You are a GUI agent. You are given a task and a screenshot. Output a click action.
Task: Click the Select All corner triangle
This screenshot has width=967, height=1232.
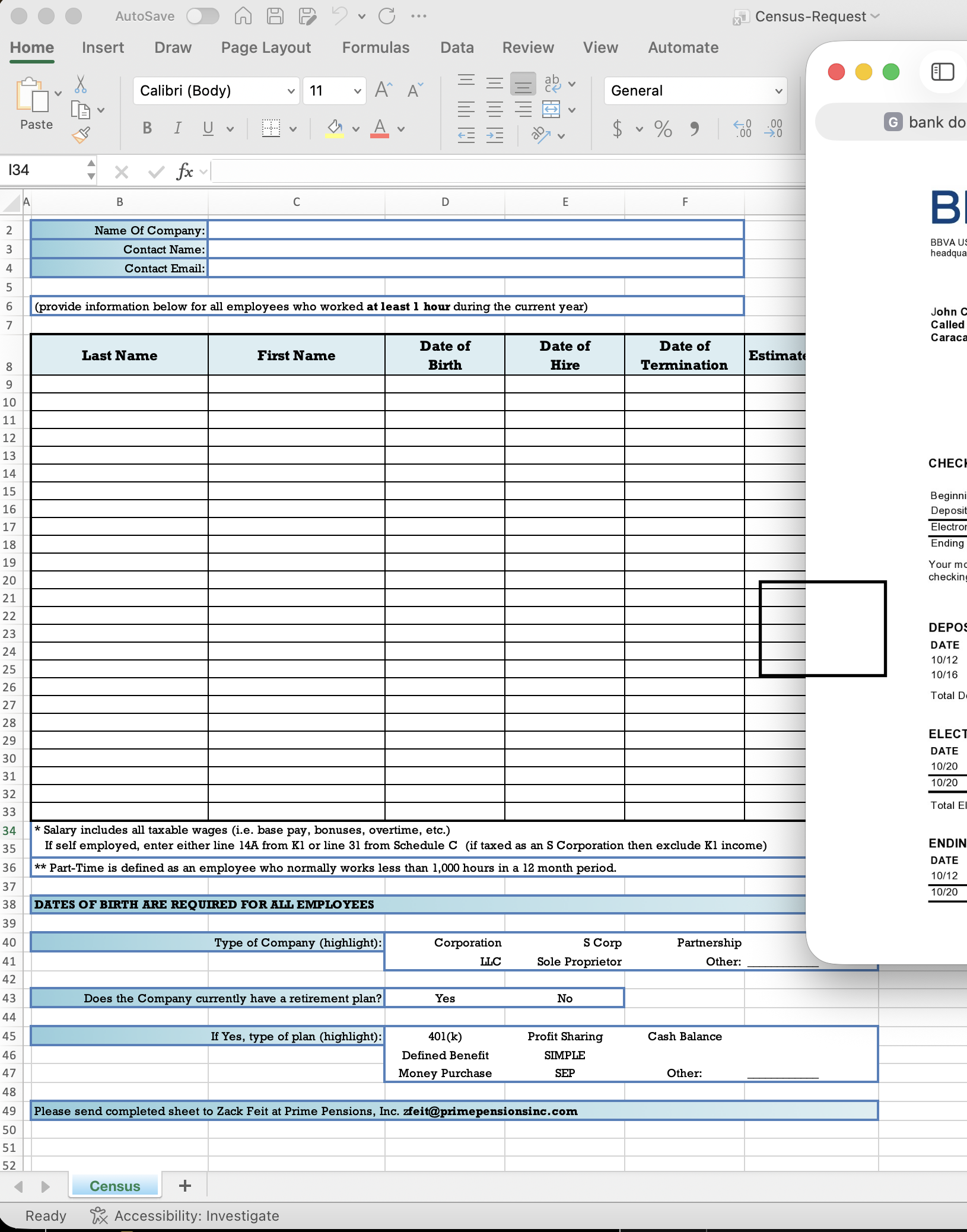tap(11, 203)
